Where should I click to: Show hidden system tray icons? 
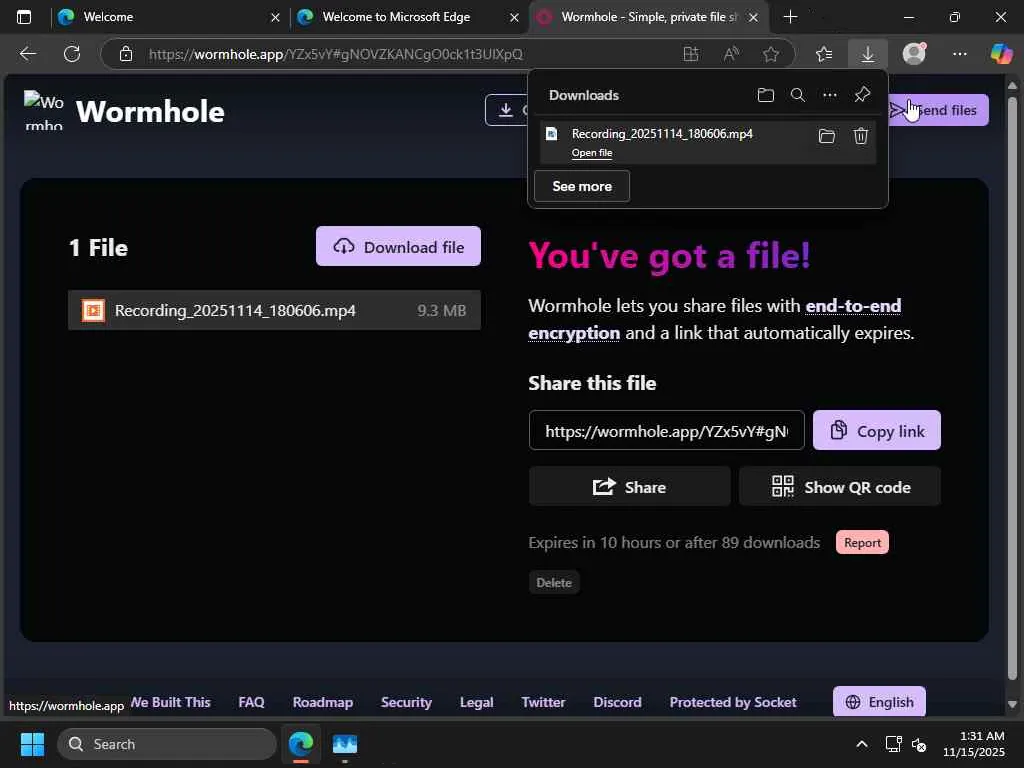(861, 744)
